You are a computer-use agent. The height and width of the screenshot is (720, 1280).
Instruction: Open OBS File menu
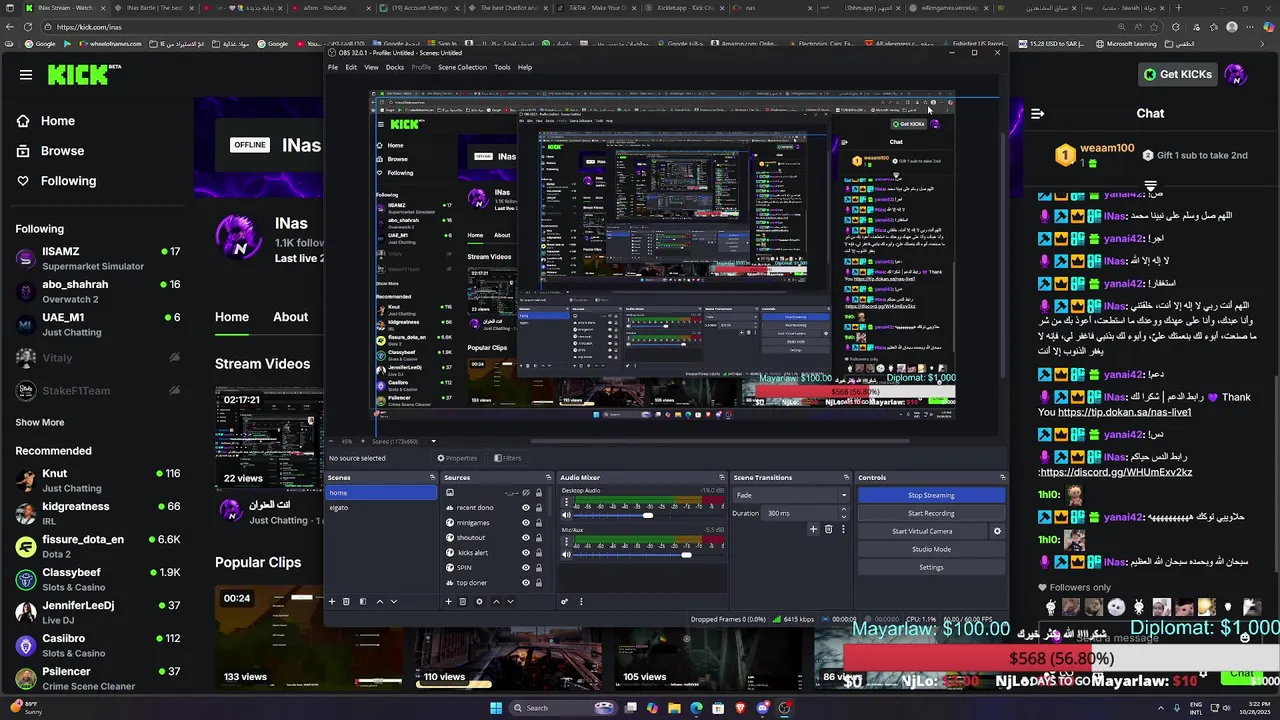click(333, 67)
